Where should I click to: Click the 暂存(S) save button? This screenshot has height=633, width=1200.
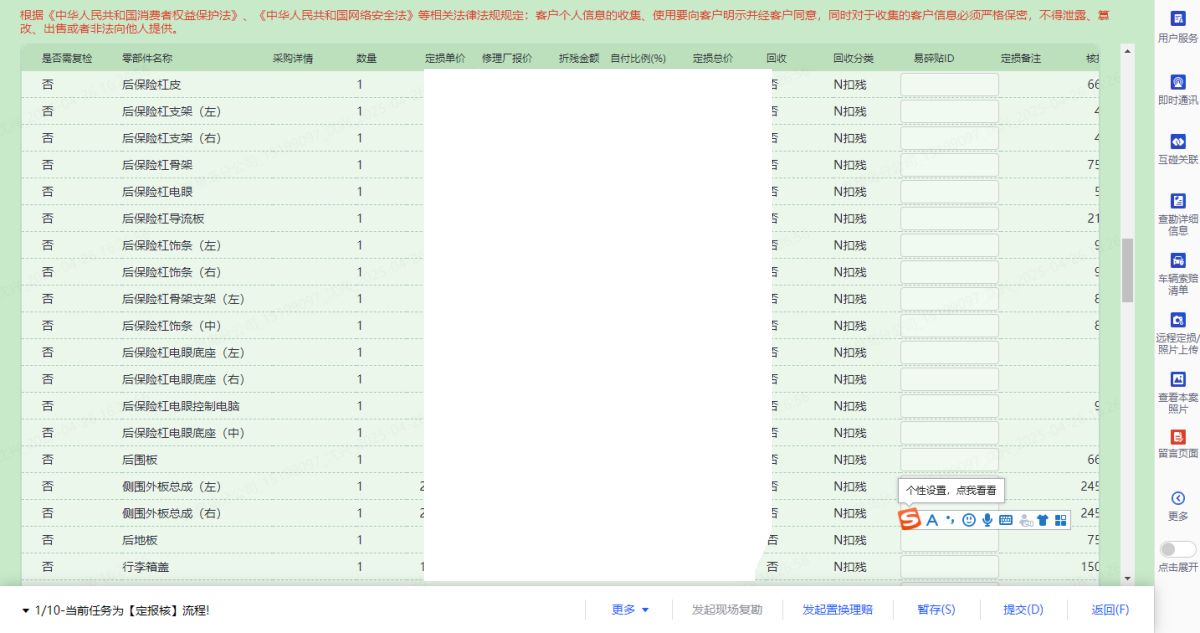click(x=936, y=610)
